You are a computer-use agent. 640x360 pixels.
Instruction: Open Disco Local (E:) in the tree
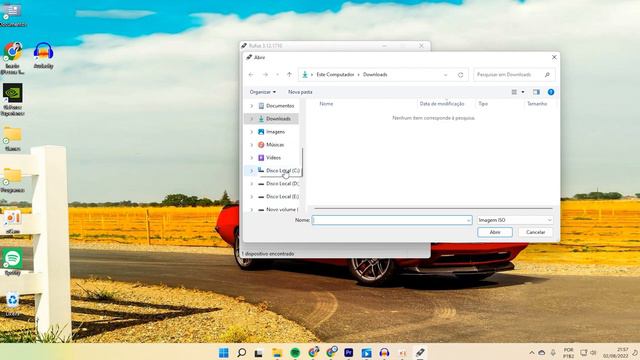point(282,197)
